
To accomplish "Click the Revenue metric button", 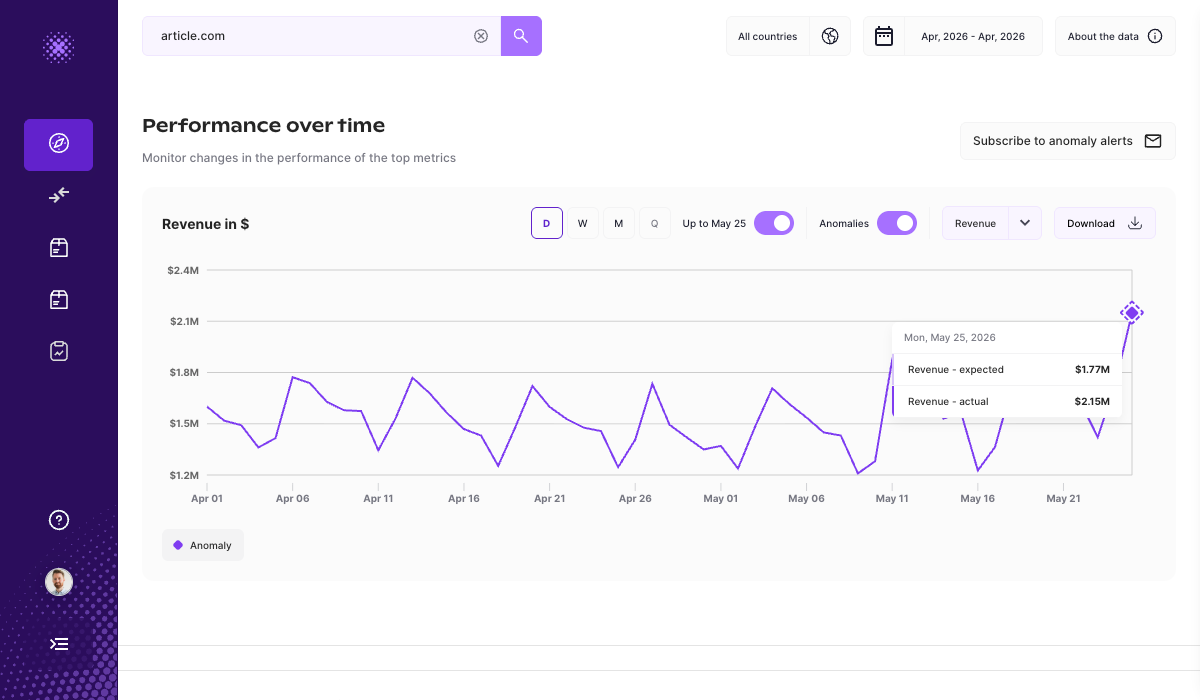I will tap(975, 223).
